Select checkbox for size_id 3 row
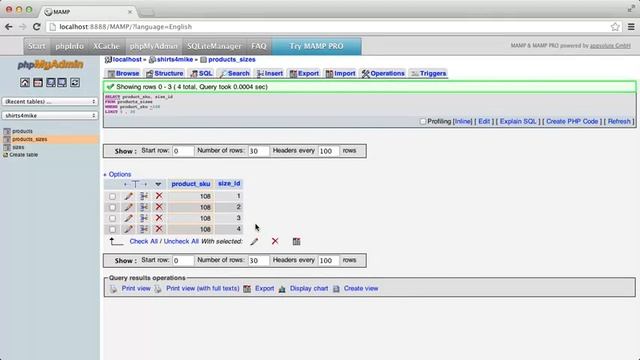Screen dimensions: 640x360 click(112, 219)
